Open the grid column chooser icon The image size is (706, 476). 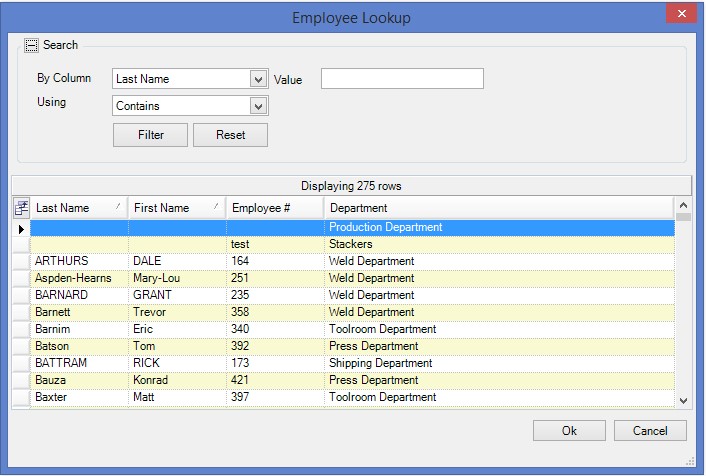21,208
